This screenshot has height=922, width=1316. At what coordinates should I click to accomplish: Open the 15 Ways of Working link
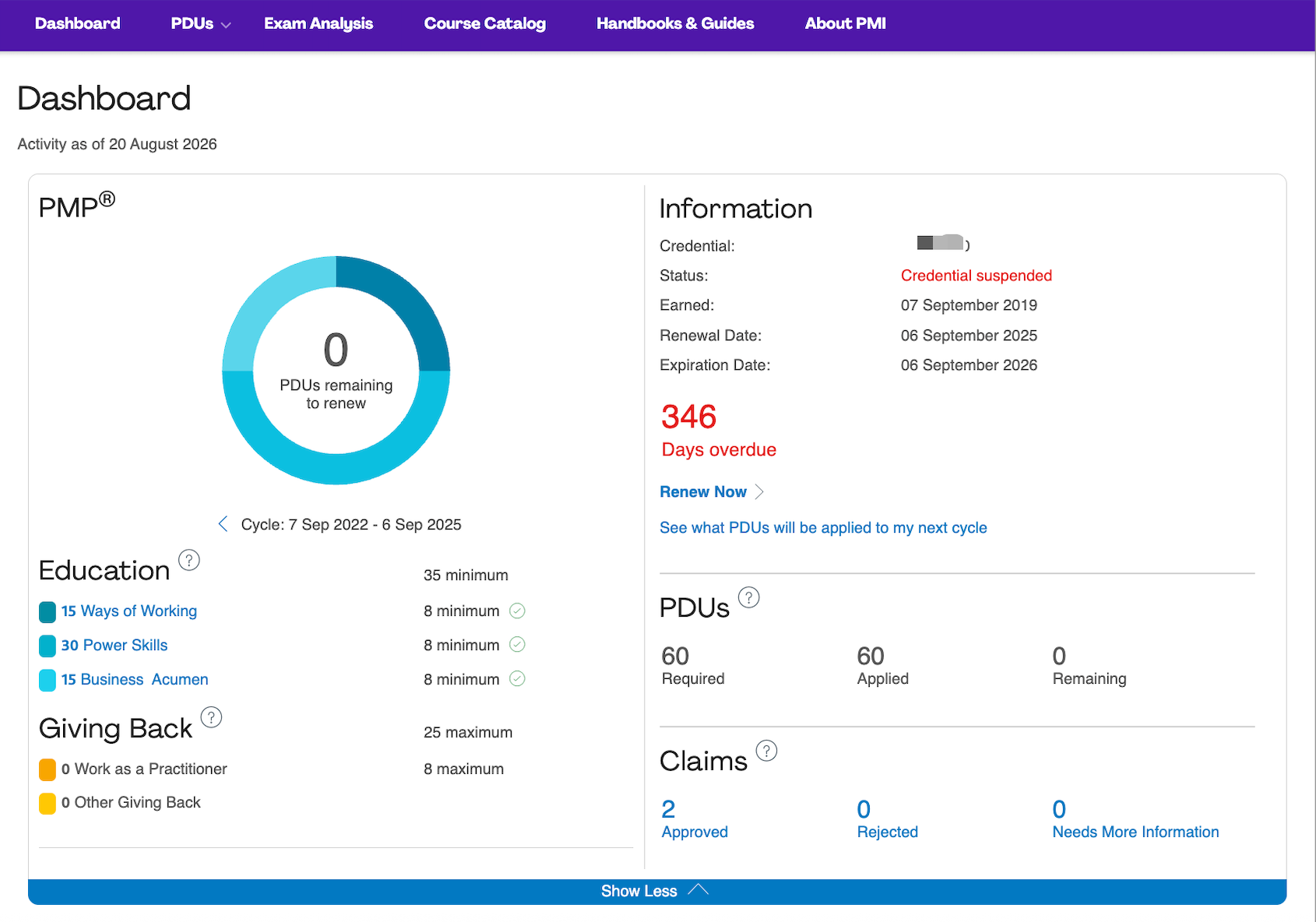(x=129, y=611)
